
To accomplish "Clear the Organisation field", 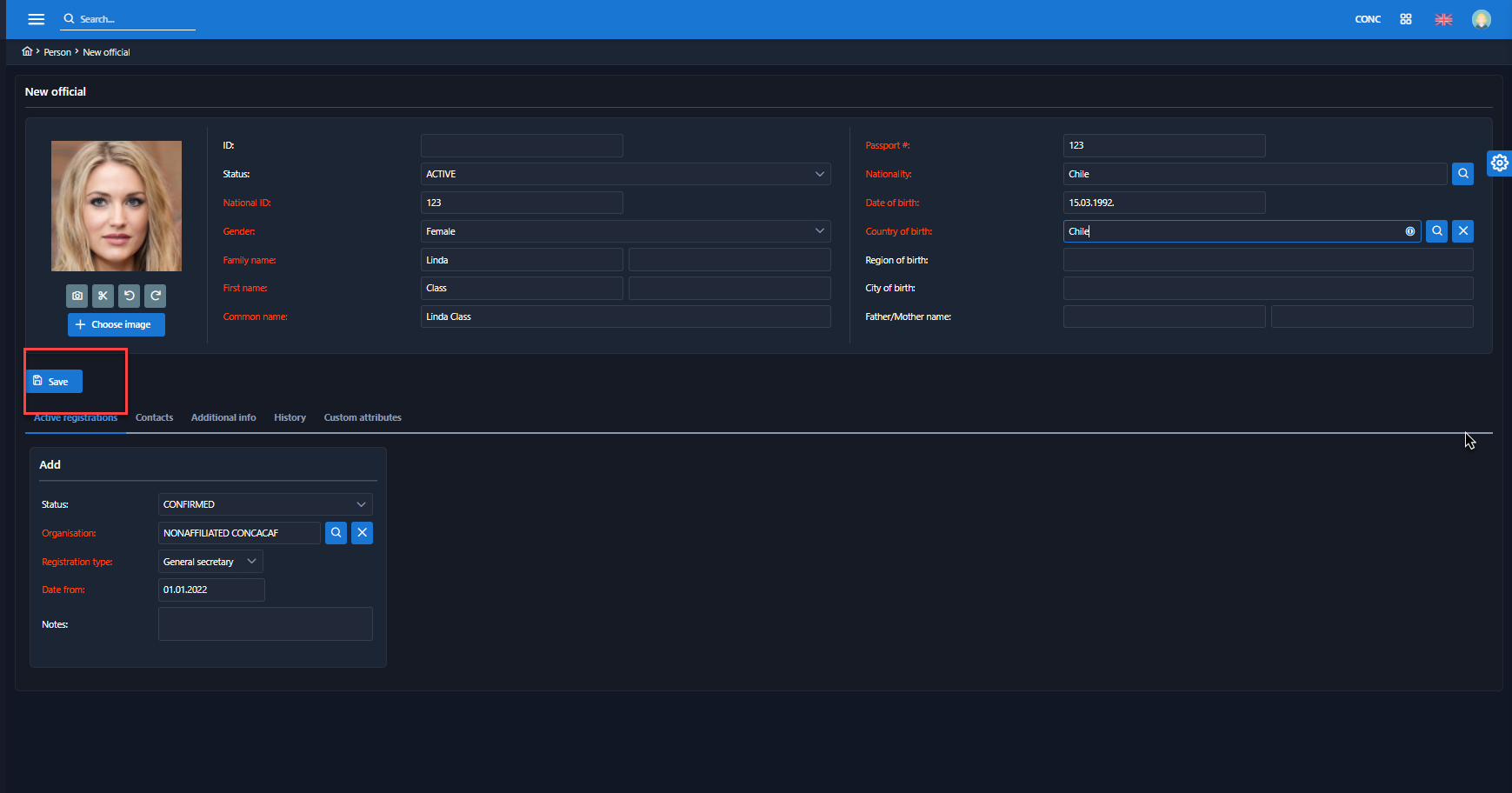I will pos(363,533).
